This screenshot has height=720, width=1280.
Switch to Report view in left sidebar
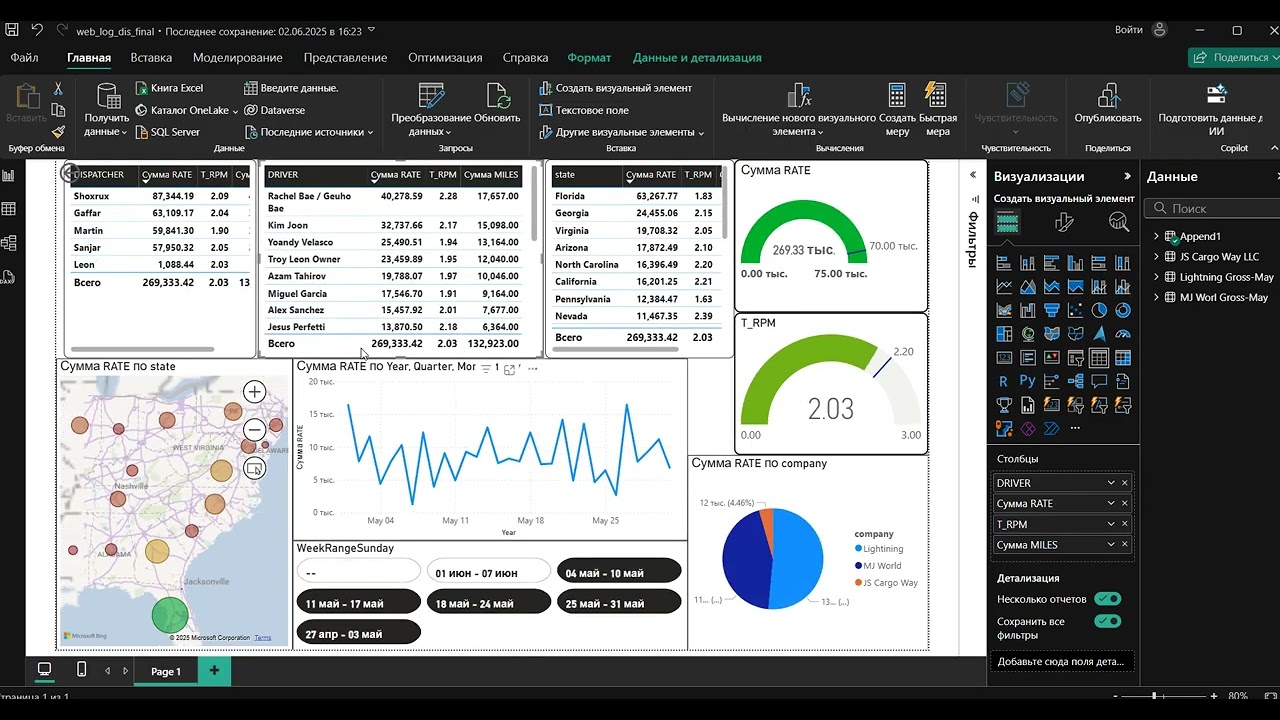tap(9, 175)
